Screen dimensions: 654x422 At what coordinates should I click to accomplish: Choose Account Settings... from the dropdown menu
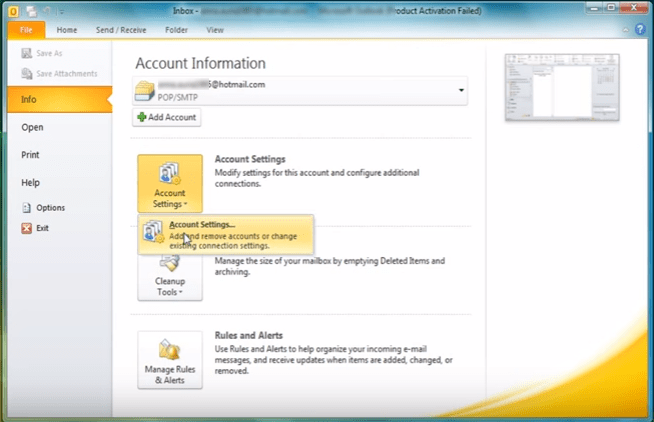point(226,234)
